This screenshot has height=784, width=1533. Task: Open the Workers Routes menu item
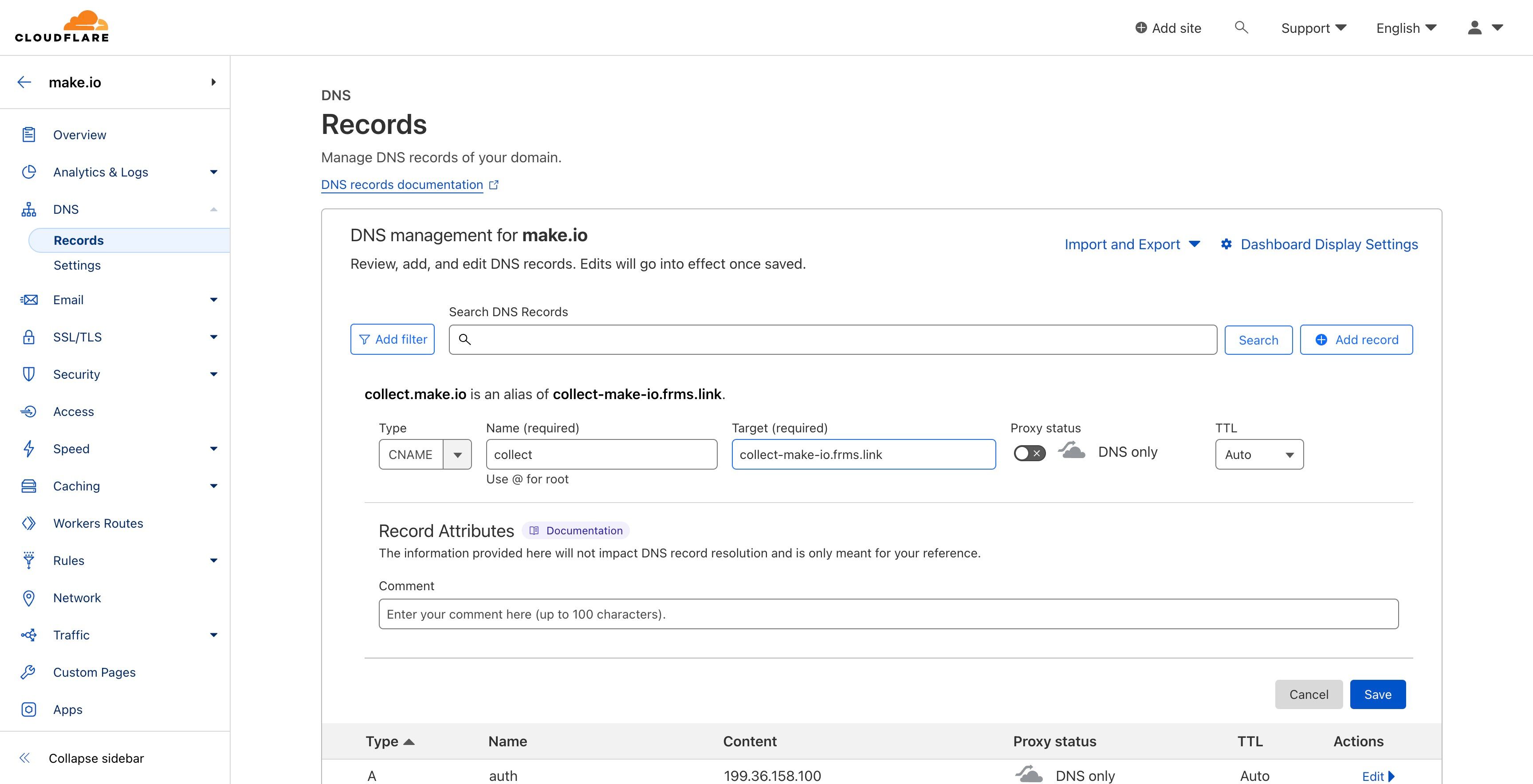(98, 523)
